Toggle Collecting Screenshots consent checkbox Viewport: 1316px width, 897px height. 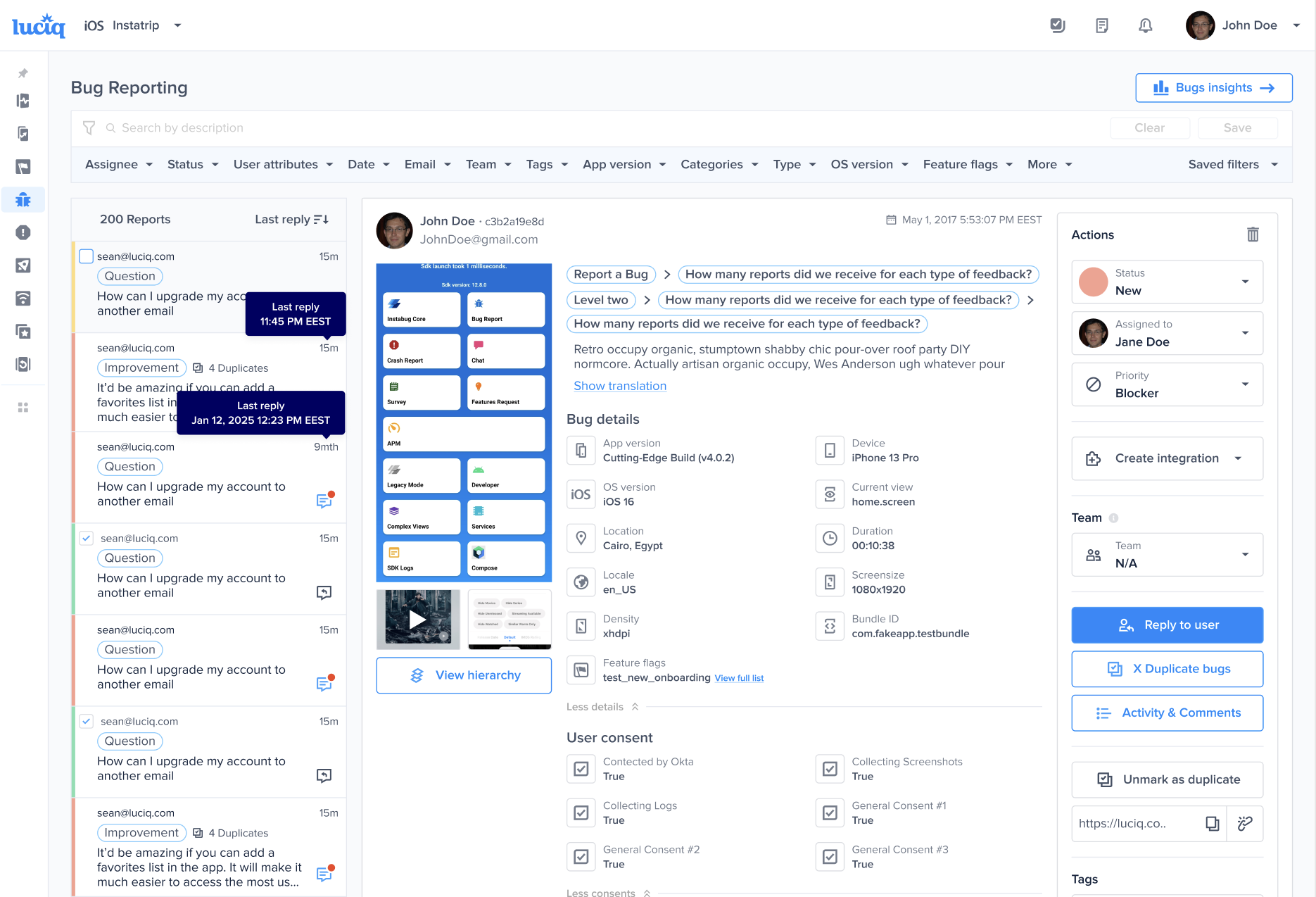click(830, 769)
